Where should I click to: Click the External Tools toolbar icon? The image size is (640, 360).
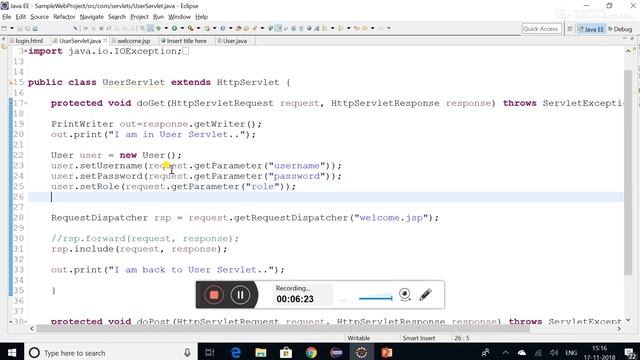pos(190,28)
